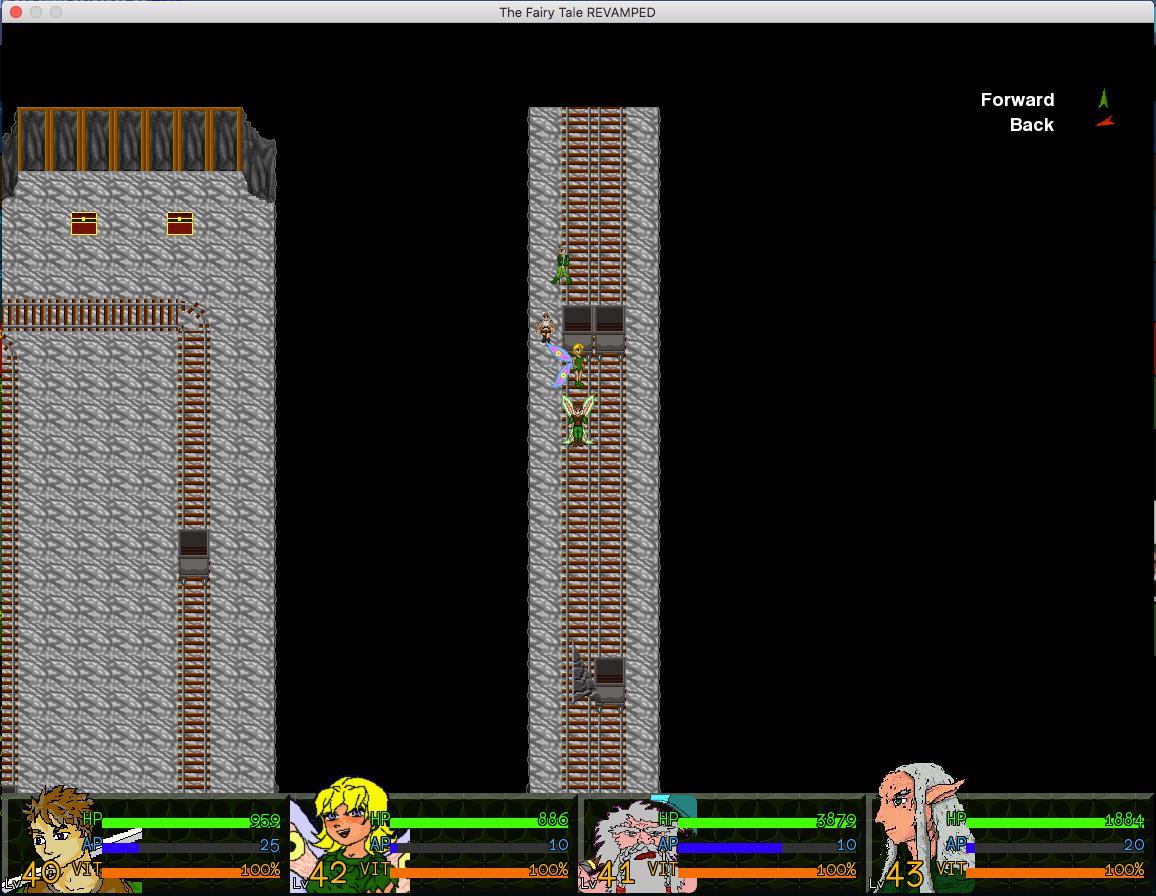Open the right red treasure chest
This screenshot has height=896, width=1156.
point(180,223)
